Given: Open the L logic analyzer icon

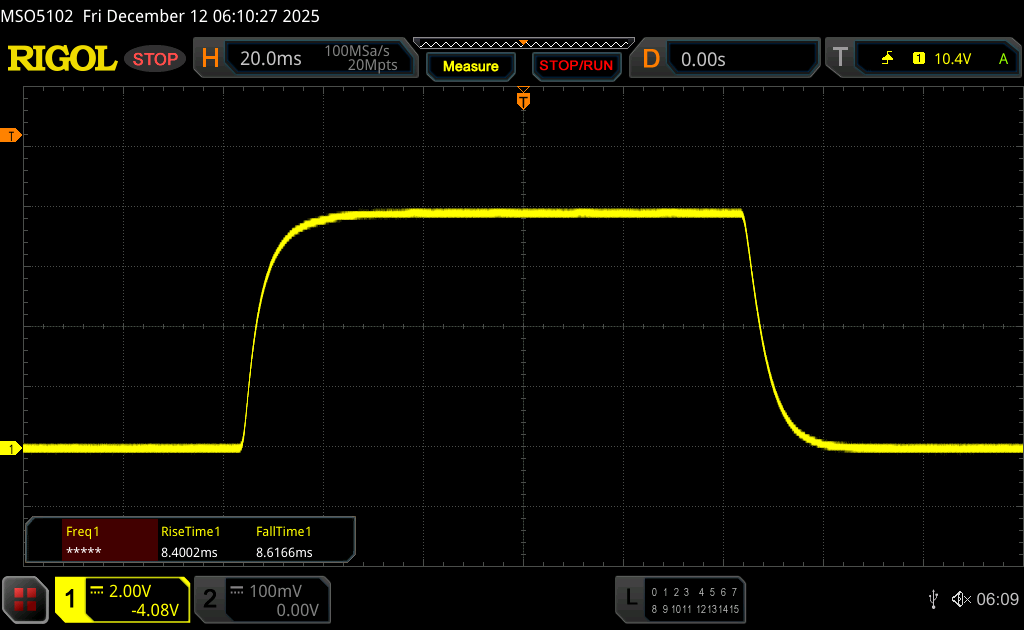Looking at the screenshot, I should coord(630,598).
